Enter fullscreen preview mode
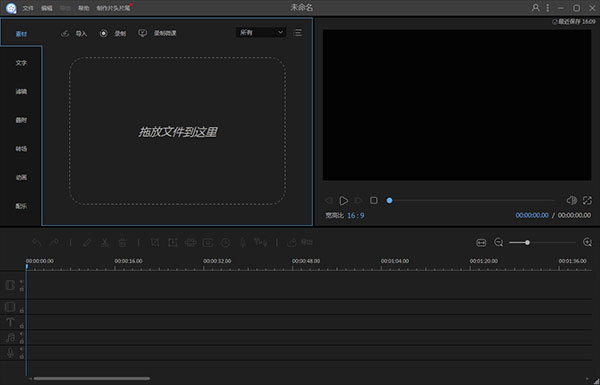Viewport: 600px width, 385px height. click(587, 200)
